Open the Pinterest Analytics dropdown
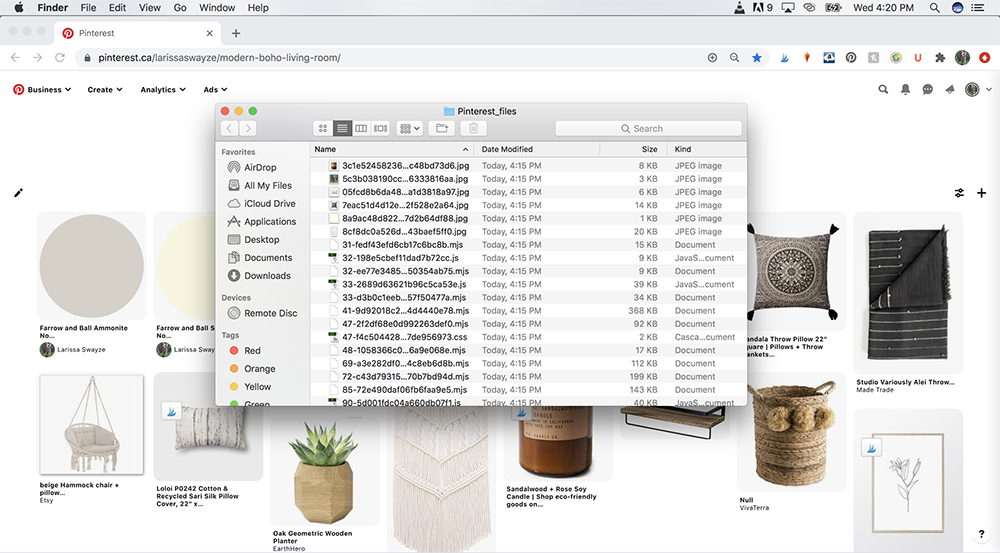Viewport: 1000px width, 553px height. coord(163,89)
